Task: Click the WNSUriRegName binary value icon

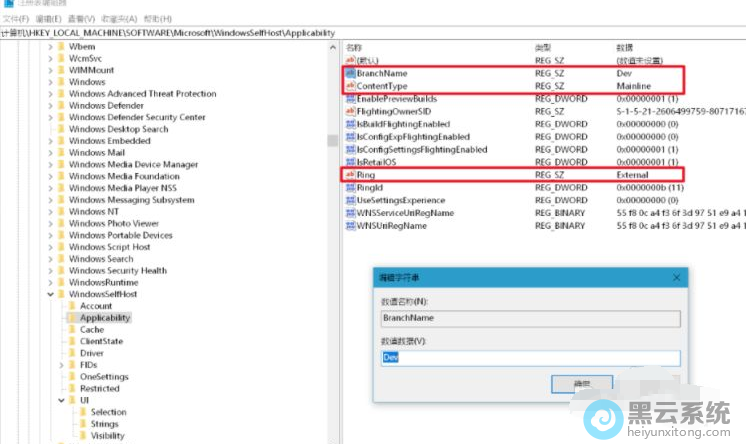Action: tap(350, 226)
